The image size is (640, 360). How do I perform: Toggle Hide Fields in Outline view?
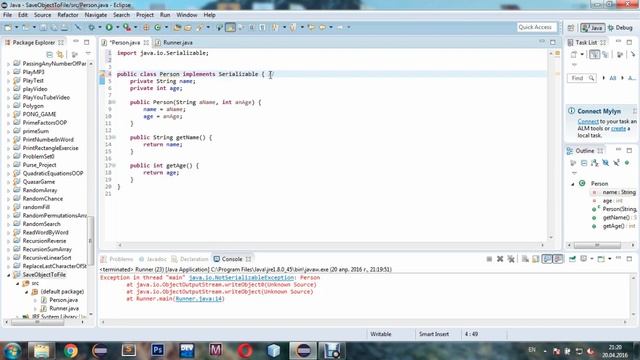click(606, 163)
